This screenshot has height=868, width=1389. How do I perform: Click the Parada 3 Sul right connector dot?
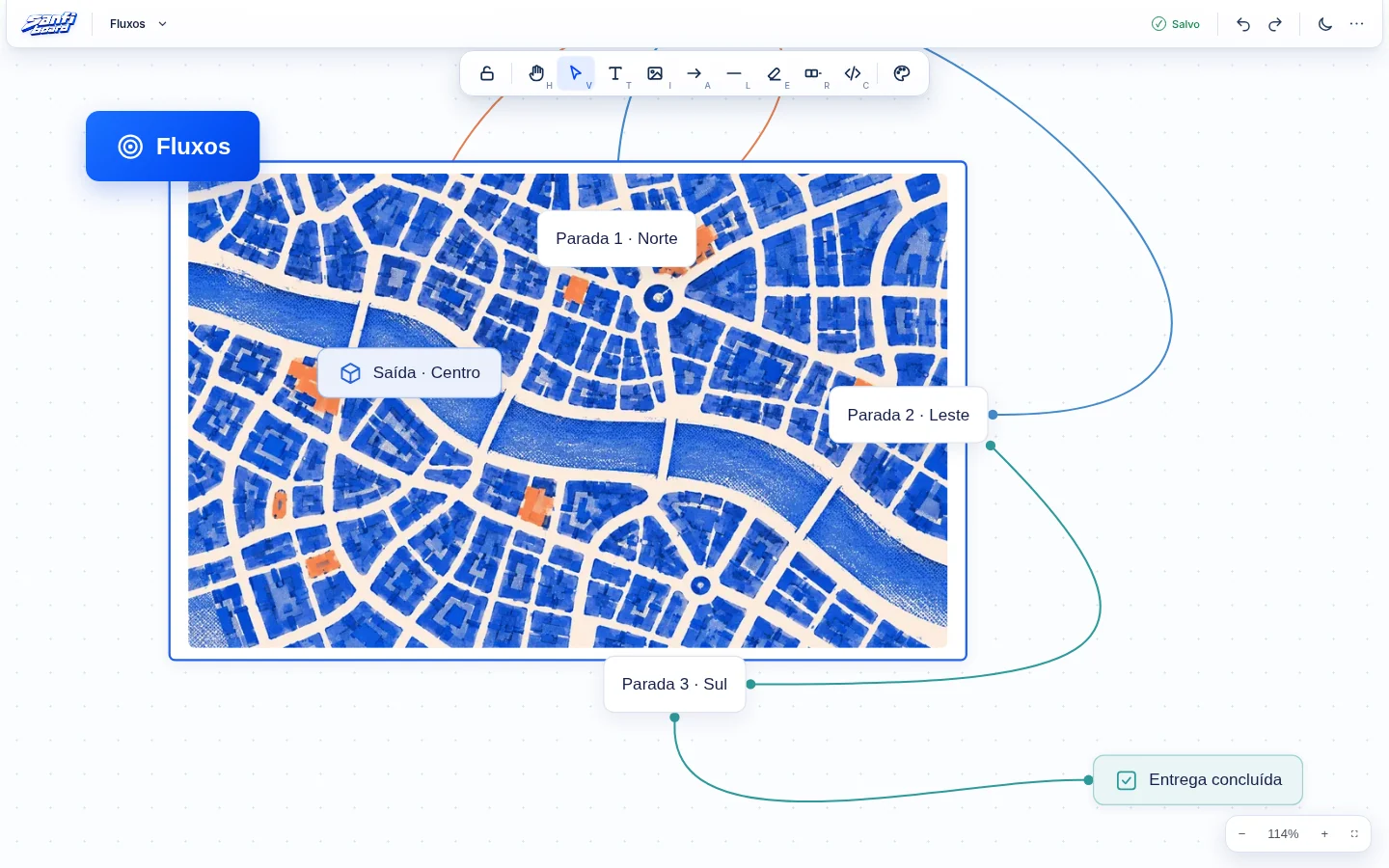click(x=750, y=684)
